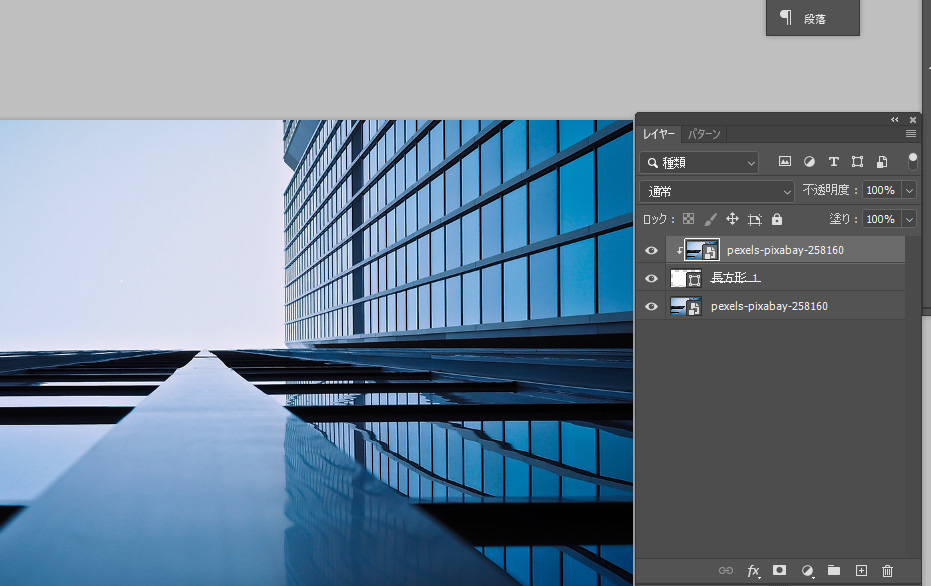Filter layers by adjustment layers
Viewport: 931px width, 586px height.
[x=809, y=162]
